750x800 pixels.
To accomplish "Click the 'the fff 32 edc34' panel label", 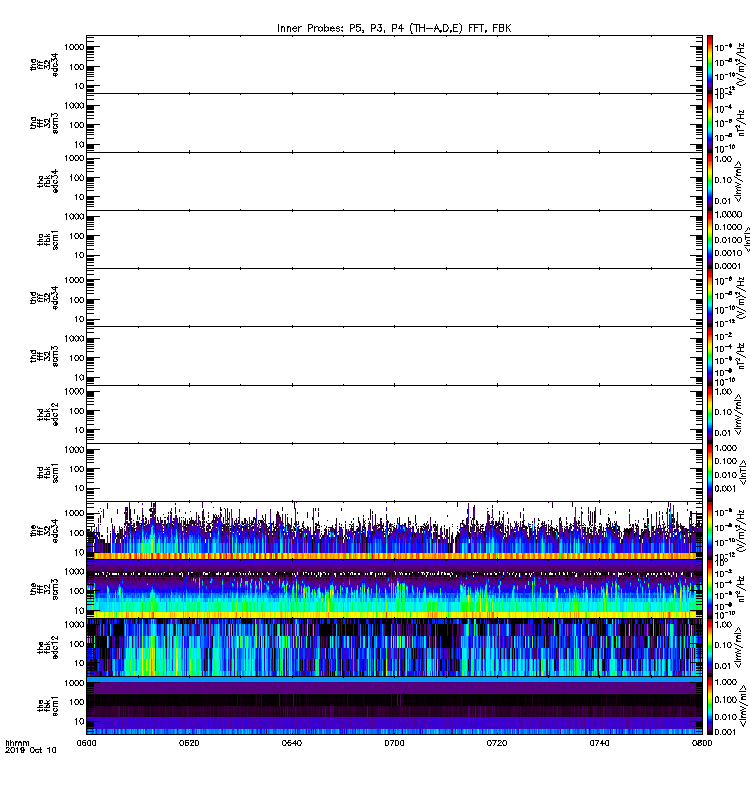I will coord(44,531).
